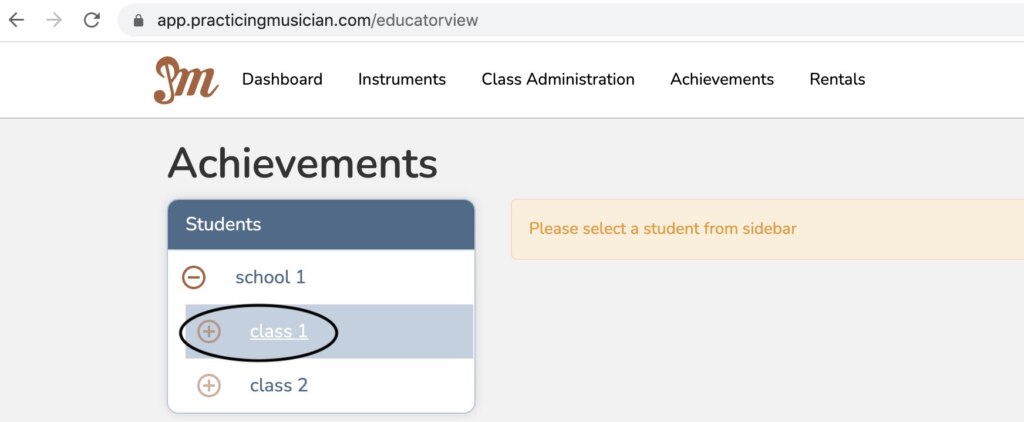
Task: Click the Achievements page heading
Action: pyautogui.click(x=302, y=163)
